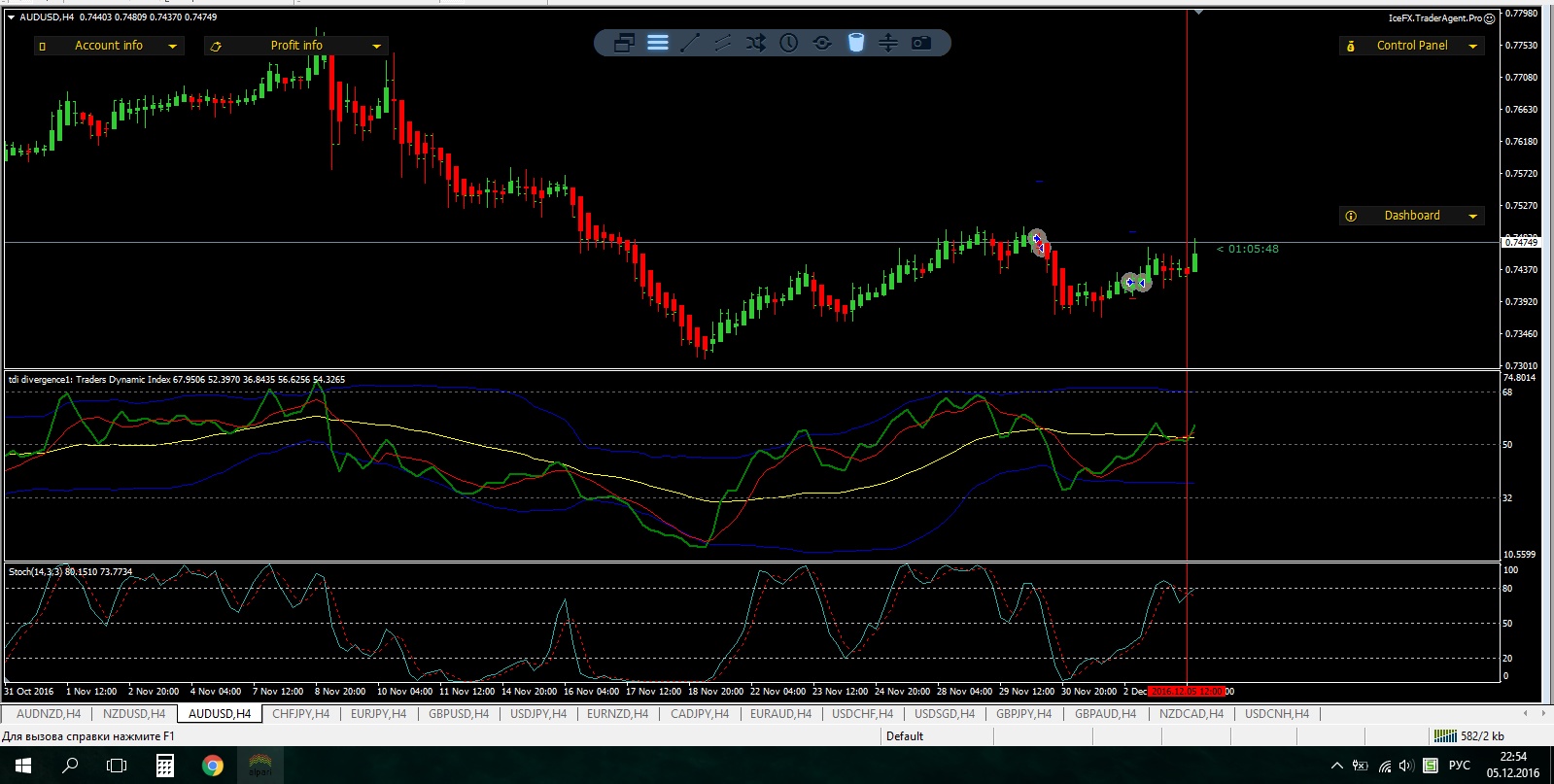Click the horizontal lines list icon

pyautogui.click(x=658, y=43)
